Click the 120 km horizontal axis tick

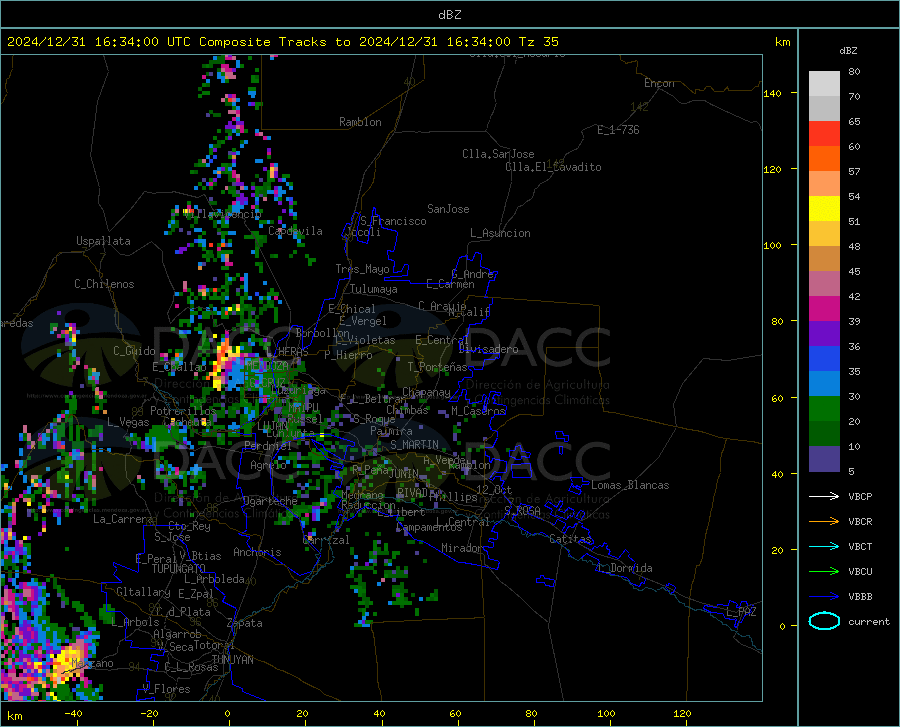coord(682,713)
